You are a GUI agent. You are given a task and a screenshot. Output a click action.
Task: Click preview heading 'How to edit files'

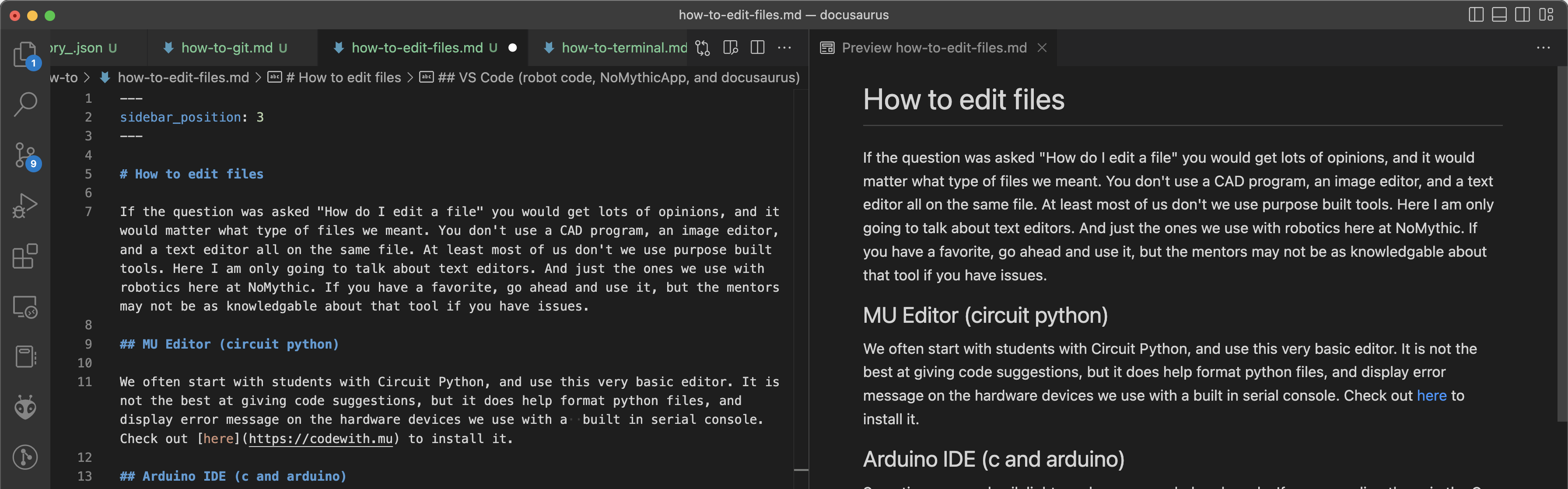click(963, 100)
